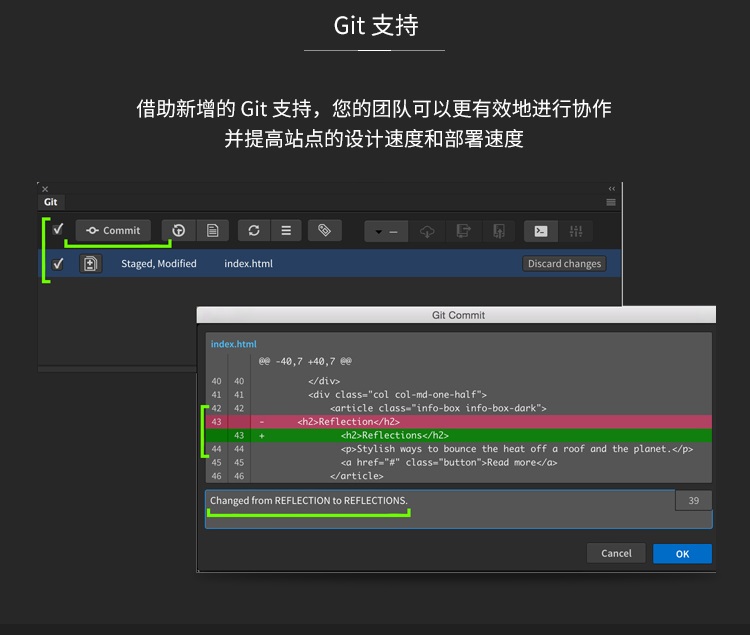Close the Git panel with the X icon
This screenshot has height=635, width=750.
click(x=45, y=189)
